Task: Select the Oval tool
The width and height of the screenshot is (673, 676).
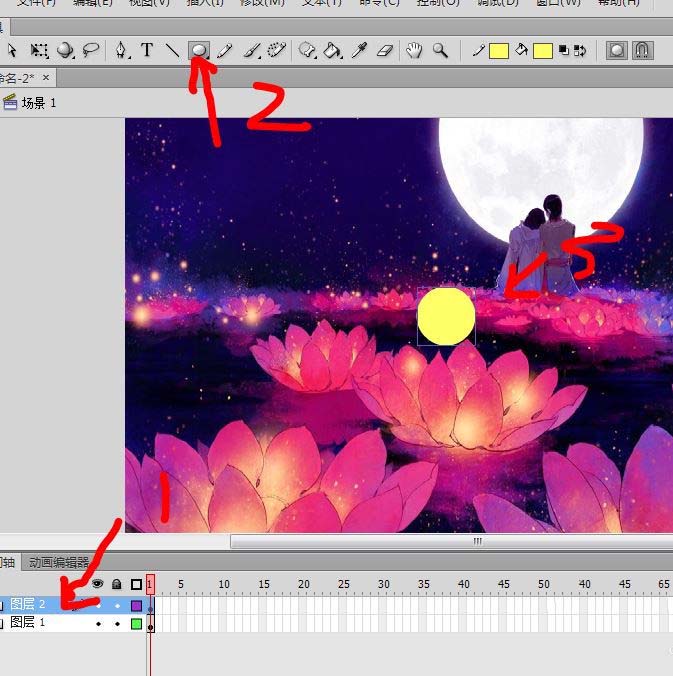Action: [199, 50]
